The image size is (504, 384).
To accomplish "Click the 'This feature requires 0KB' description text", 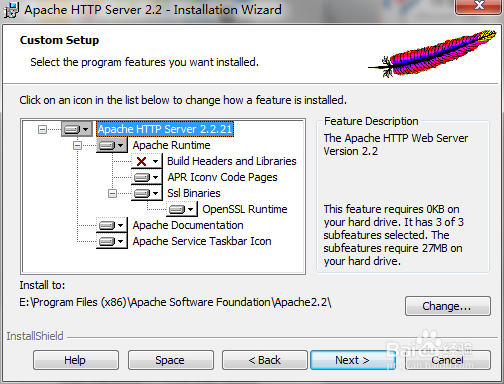I will 393,235.
